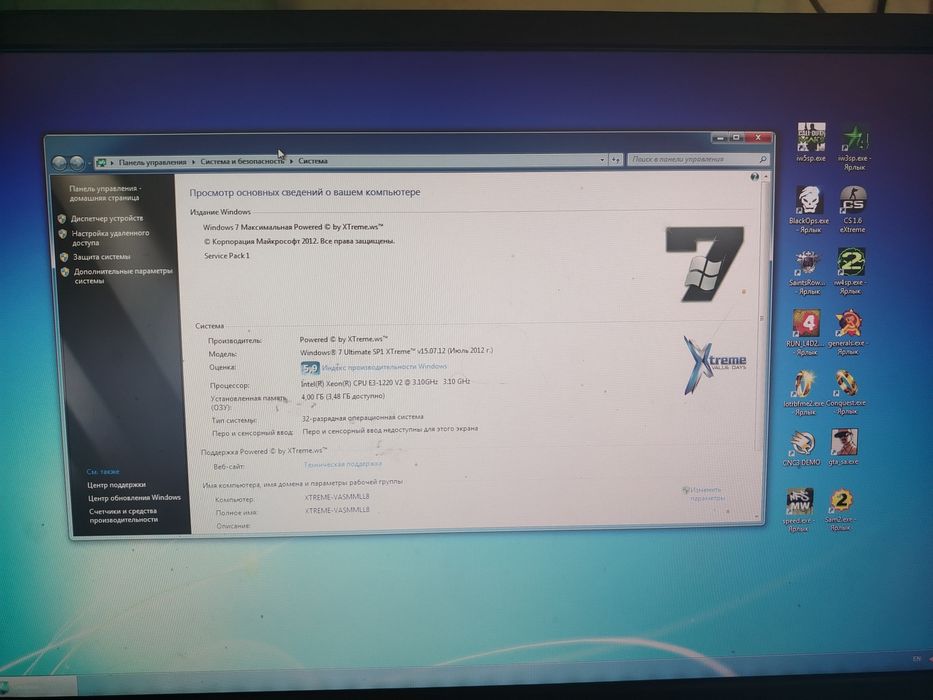This screenshot has height=700, width=933.
Task: Click Индекс производительности Windows link
Action: 384,367
